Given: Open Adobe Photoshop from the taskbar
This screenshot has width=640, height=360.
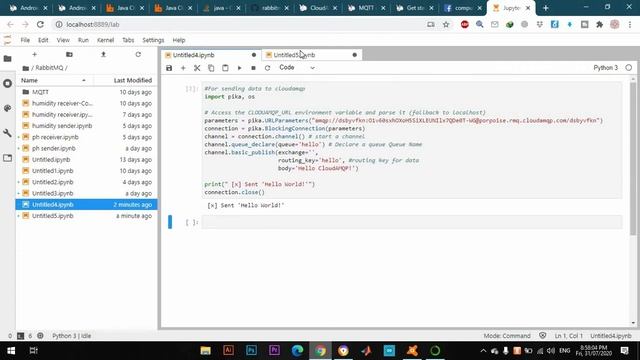Looking at the screenshot, I should click(x=251, y=351).
